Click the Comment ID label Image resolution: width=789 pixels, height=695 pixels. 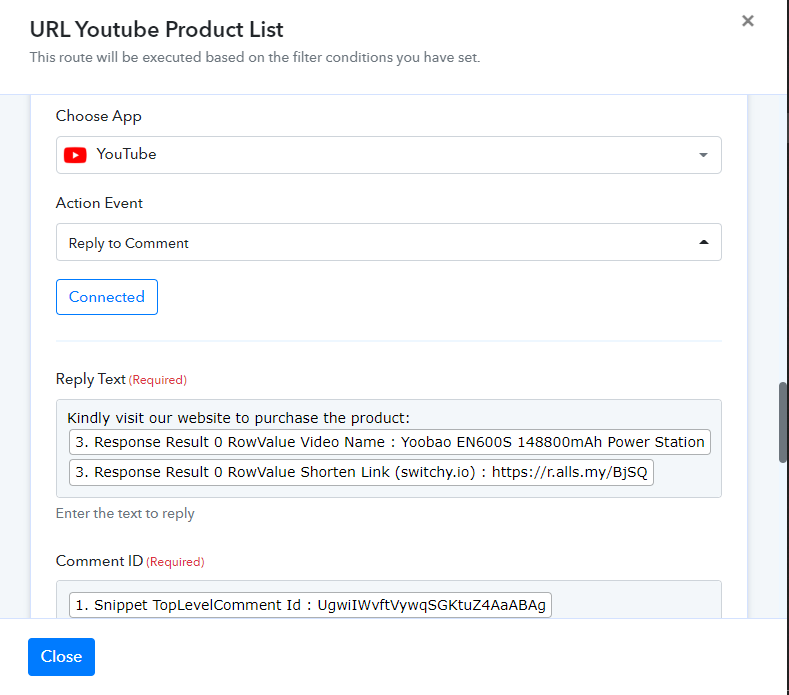pos(99,561)
